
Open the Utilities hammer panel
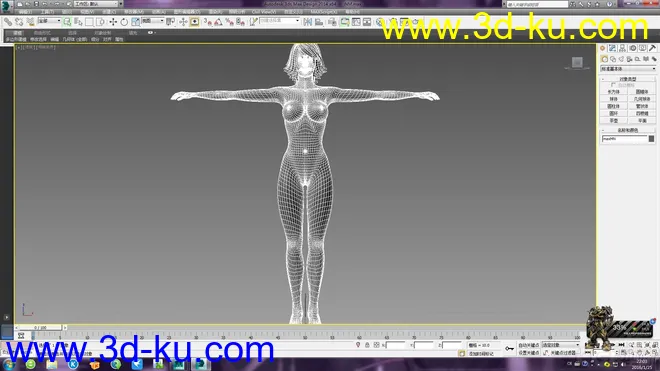pos(652,48)
